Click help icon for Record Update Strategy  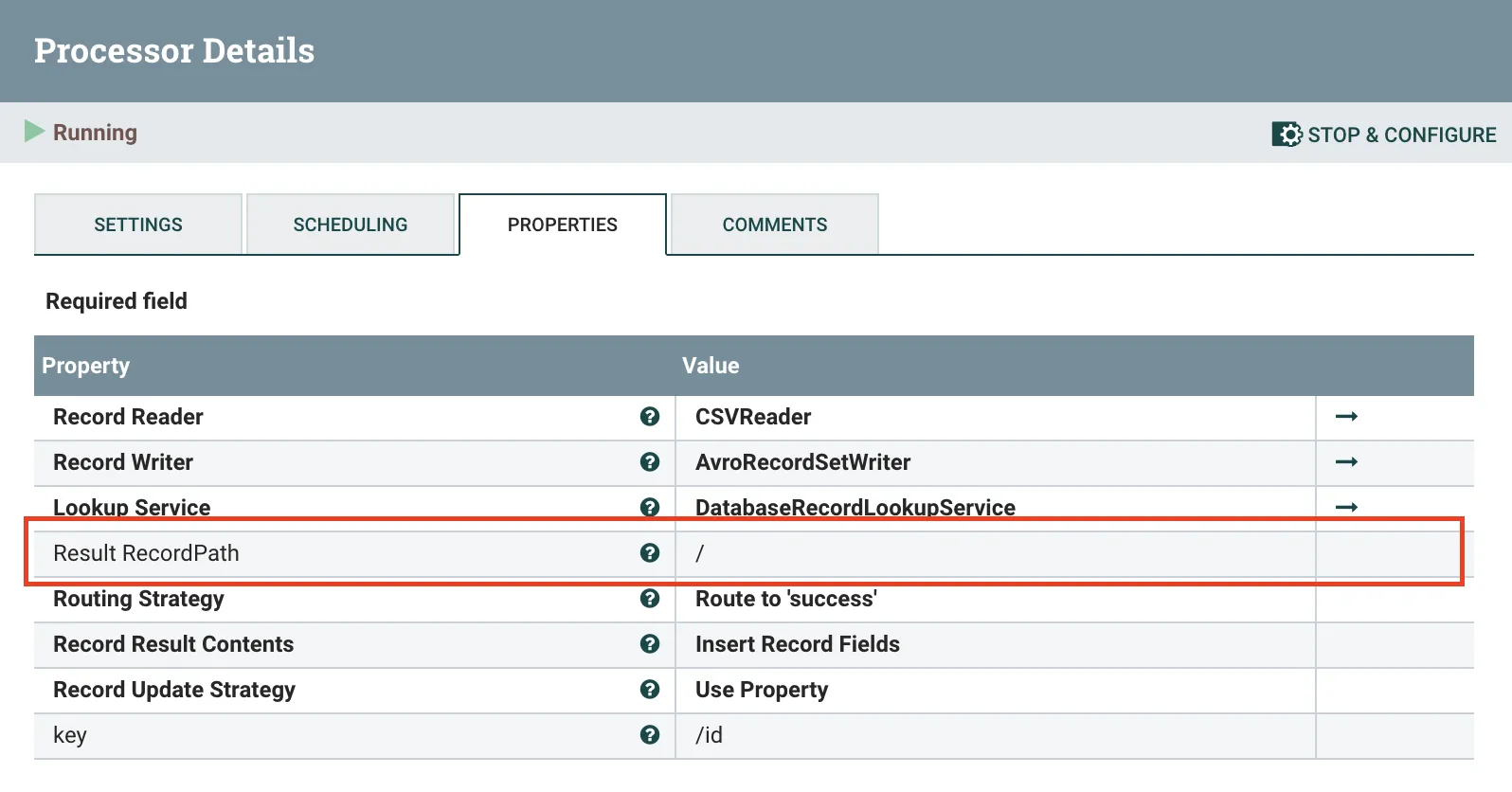(650, 690)
